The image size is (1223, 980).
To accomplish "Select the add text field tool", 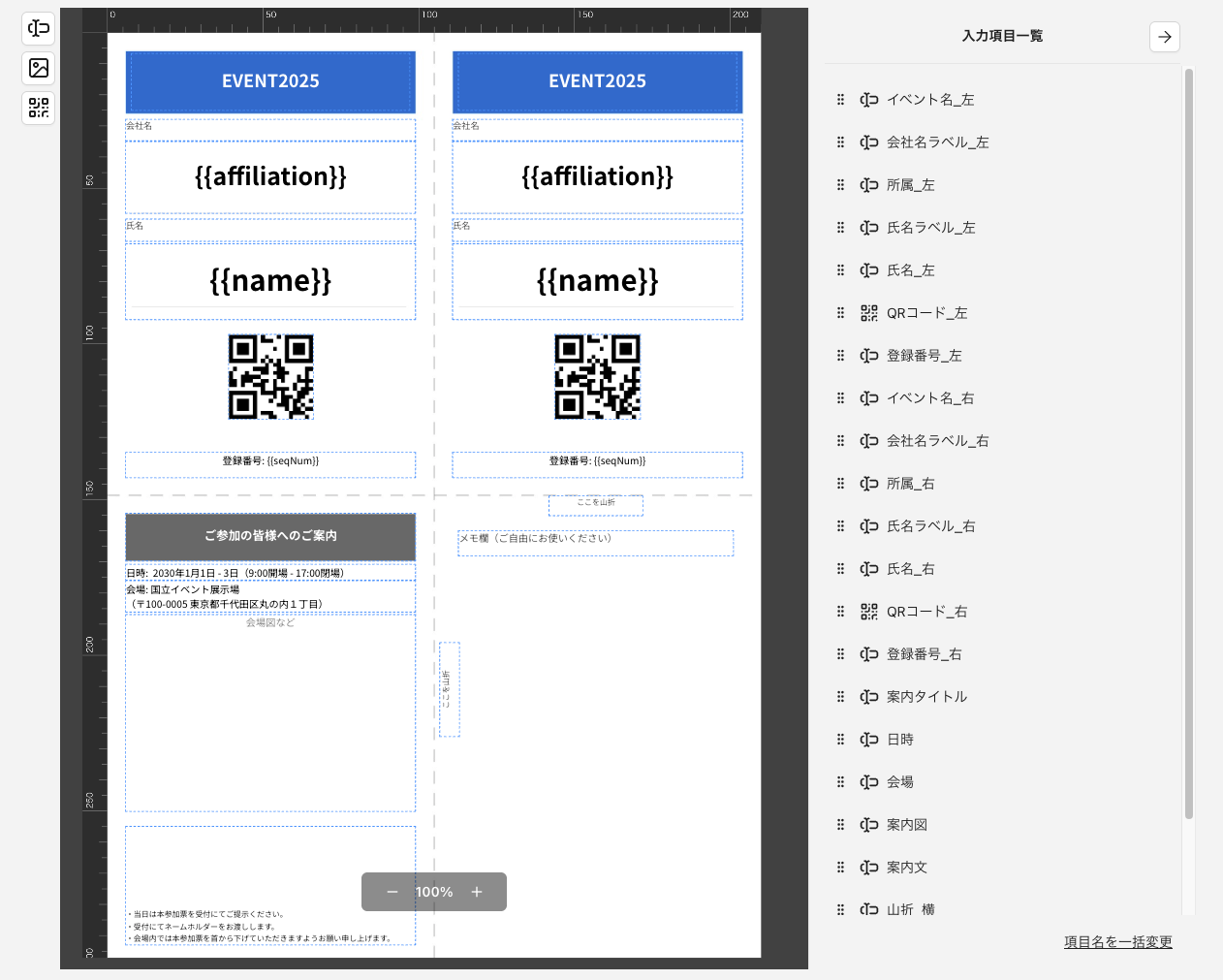I will [39, 28].
